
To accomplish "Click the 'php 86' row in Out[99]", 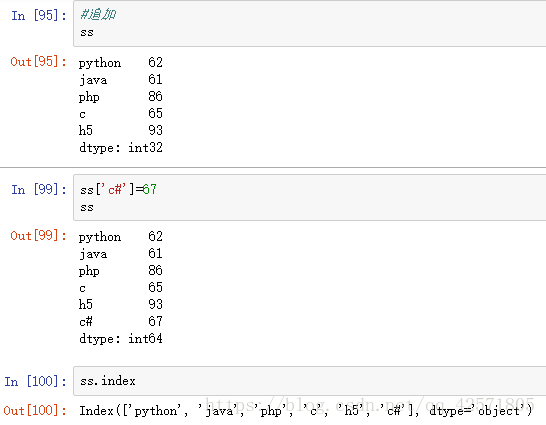I will 120,271.
